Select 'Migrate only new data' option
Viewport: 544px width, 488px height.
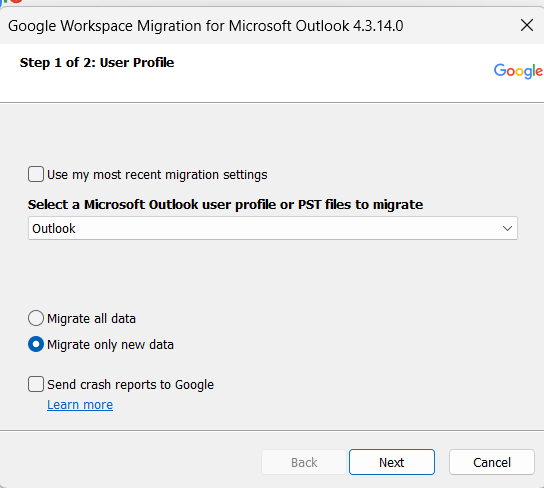(36, 344)
